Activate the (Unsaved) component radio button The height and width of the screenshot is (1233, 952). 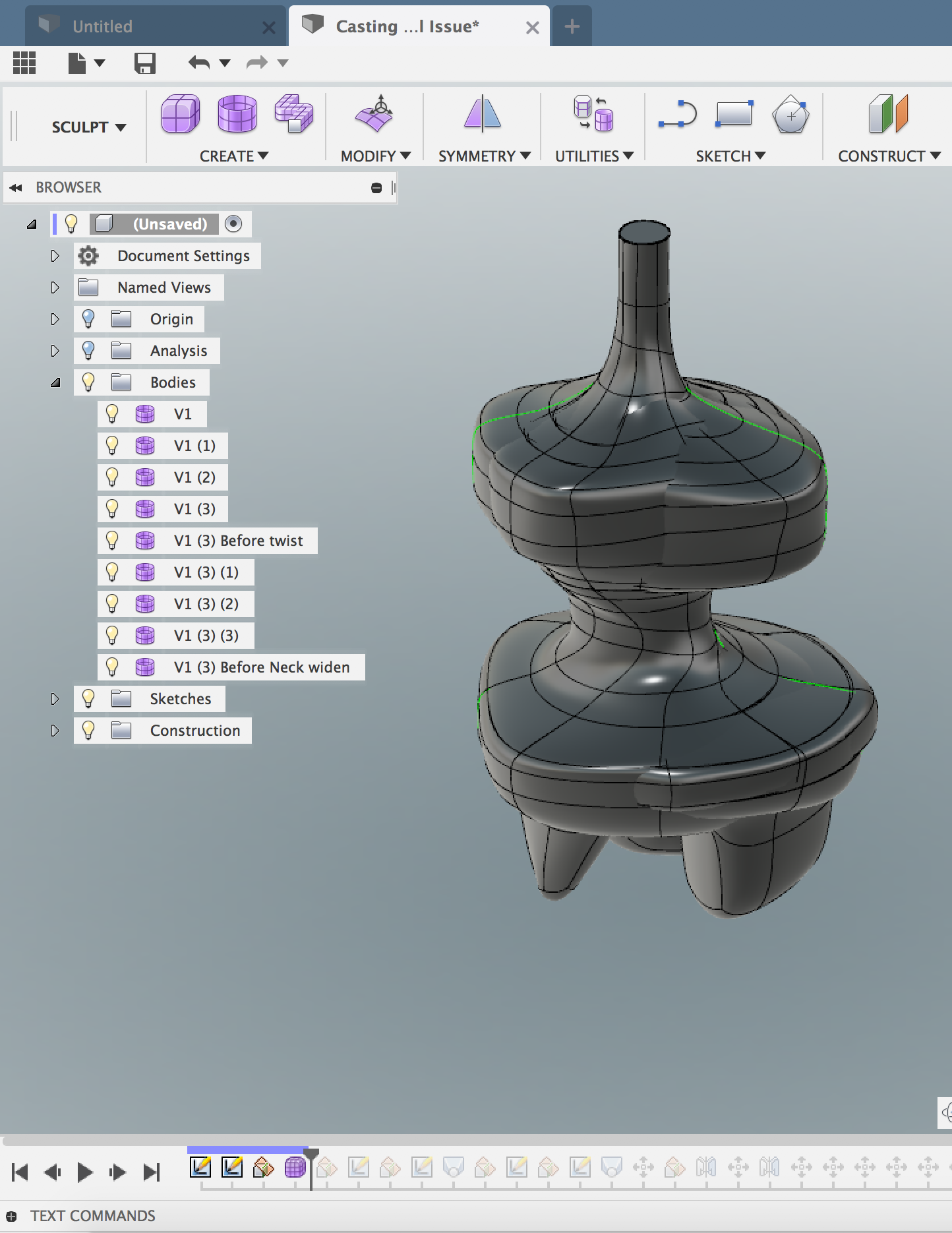(233, 224)
